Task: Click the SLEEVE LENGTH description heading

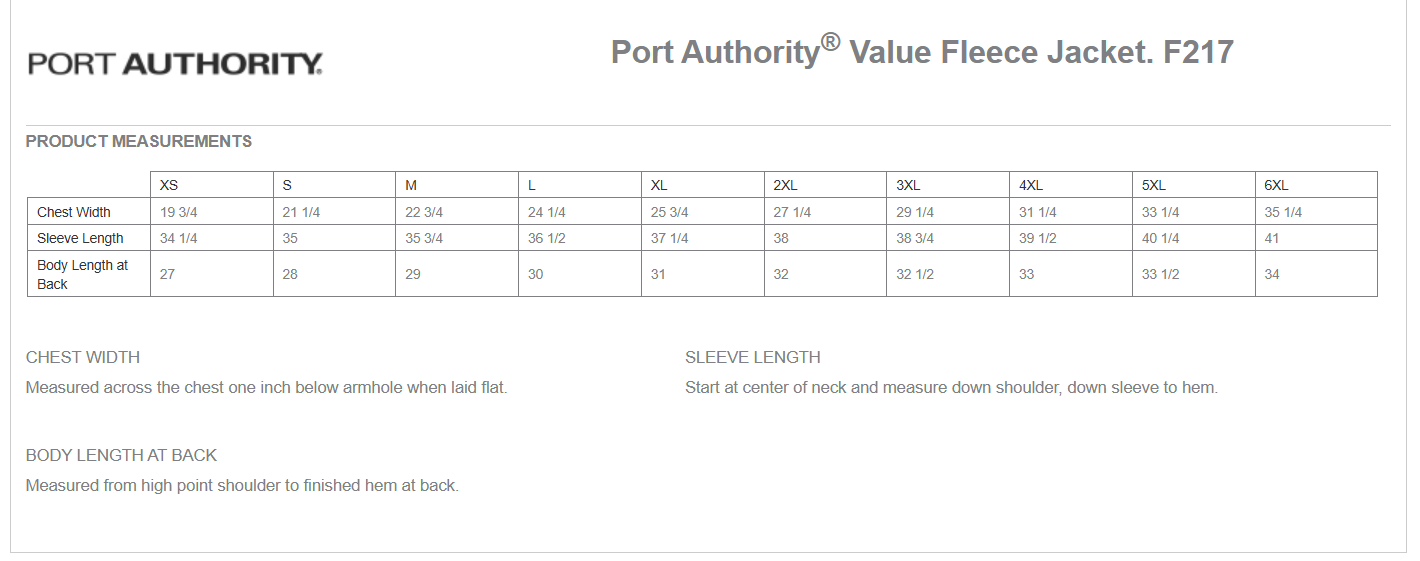Action: pos(752,357)
